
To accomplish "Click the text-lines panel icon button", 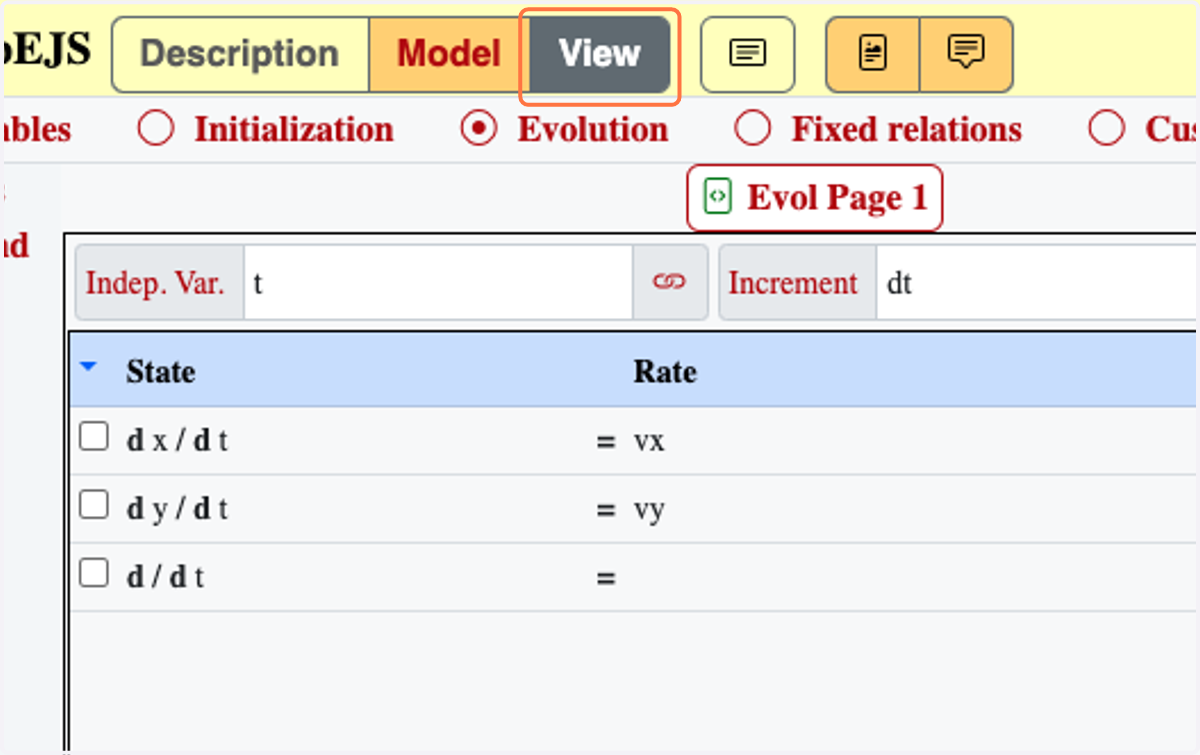I will pos(747,54).
